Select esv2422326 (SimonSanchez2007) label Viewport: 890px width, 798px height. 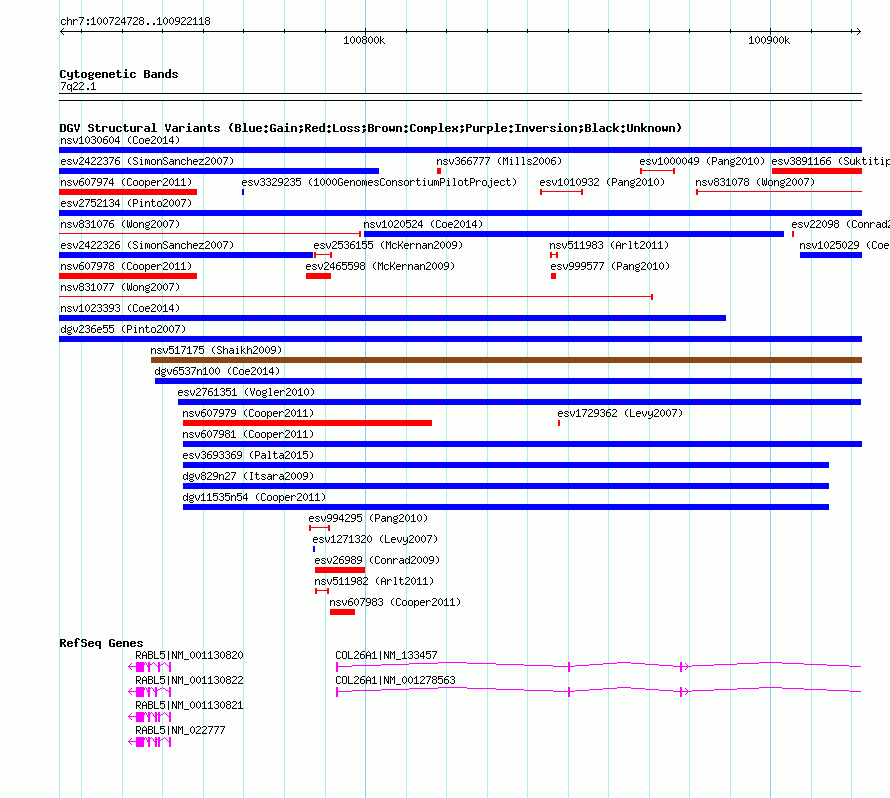point(147,245)
